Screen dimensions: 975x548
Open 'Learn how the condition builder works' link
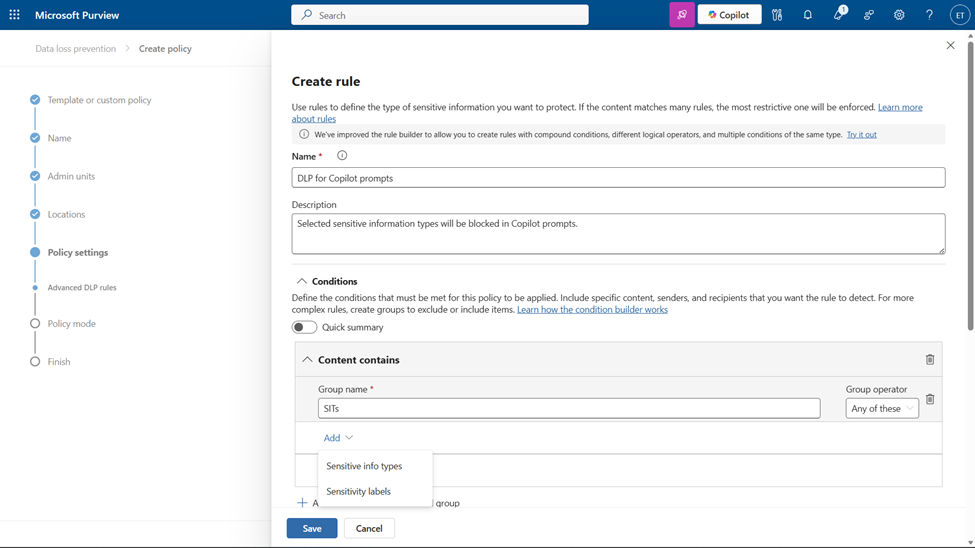click(592, 310)
